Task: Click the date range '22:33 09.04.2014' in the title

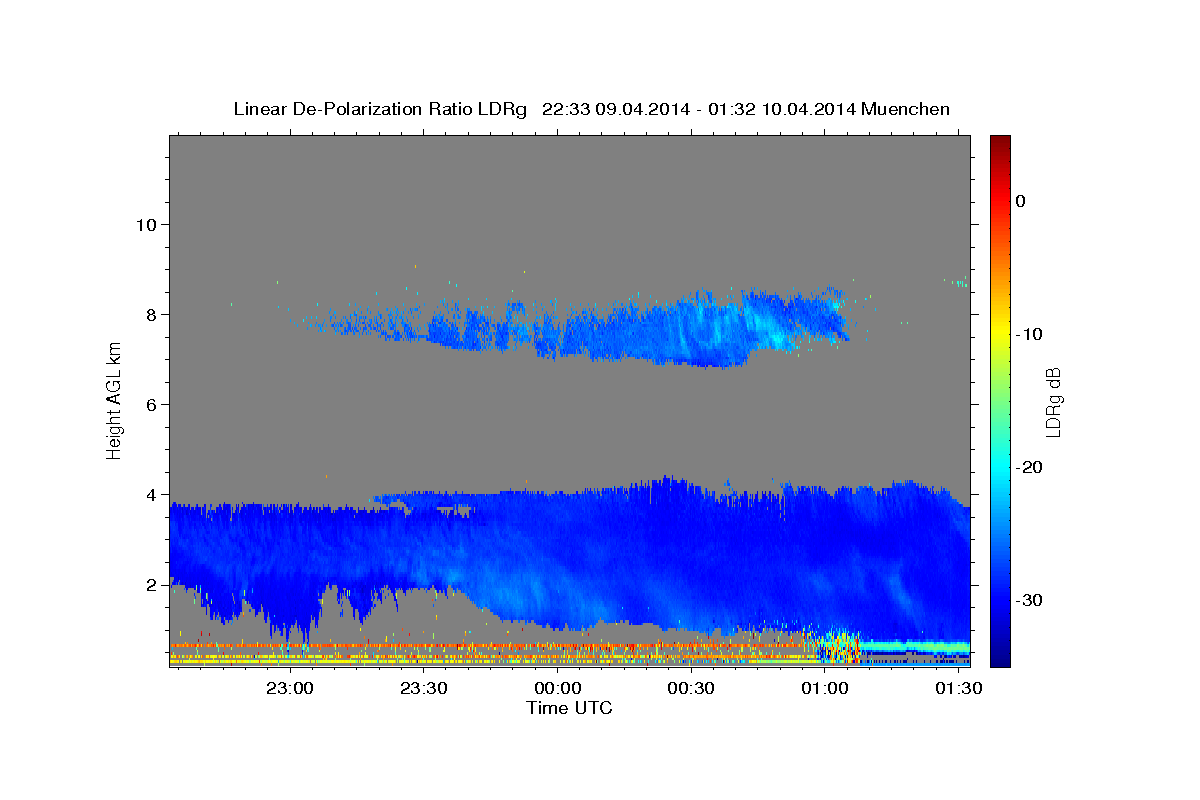Action: tap(616, 109)
